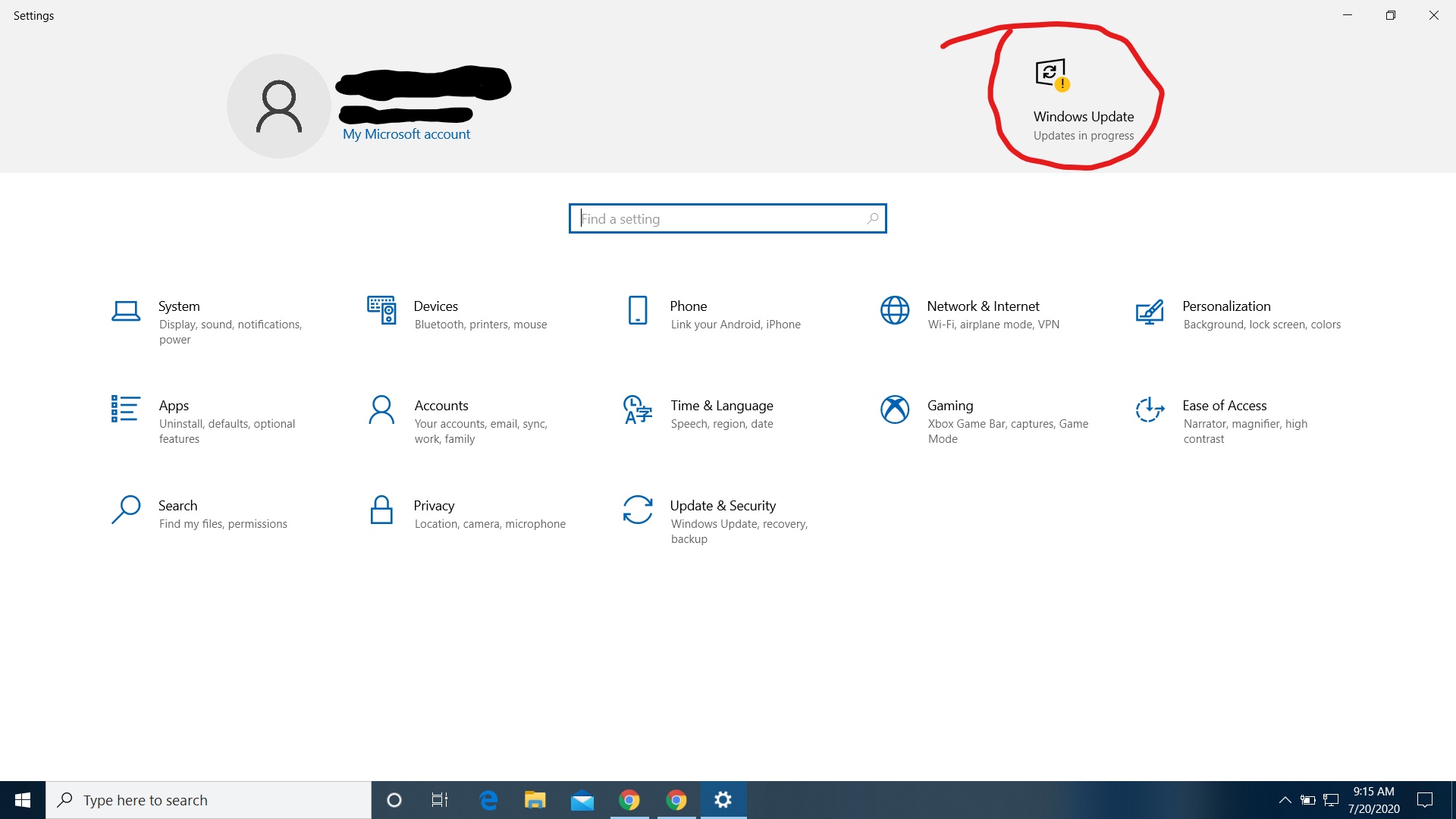This screenshot has width=1456, height=819.
Task: Open the Accounts category
Action: (x=441, y=406)
